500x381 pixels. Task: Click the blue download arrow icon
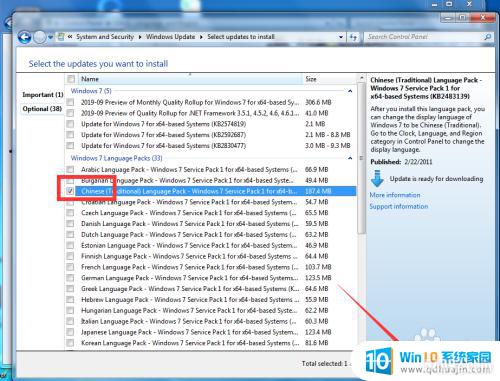(x=377, y=178)
